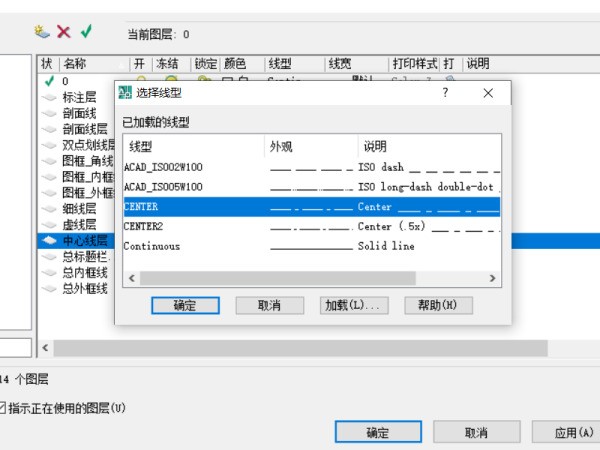Image resolution: width=600 pixels, height=450 pixels.
Task: Click the 选择线型 dialog title icon
Action: pos(125,93)
